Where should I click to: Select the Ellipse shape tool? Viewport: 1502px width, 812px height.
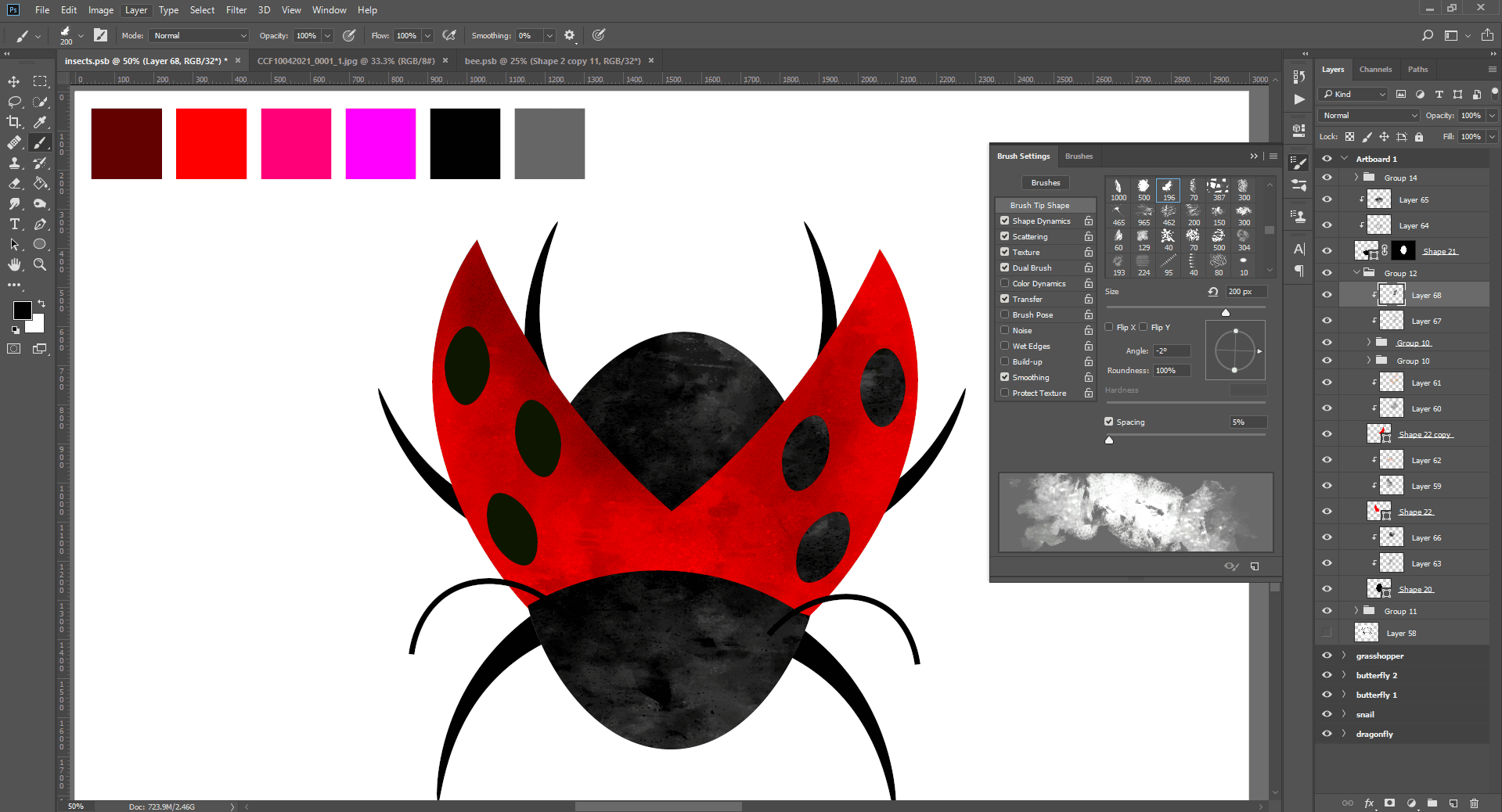[x=40, y=244]
